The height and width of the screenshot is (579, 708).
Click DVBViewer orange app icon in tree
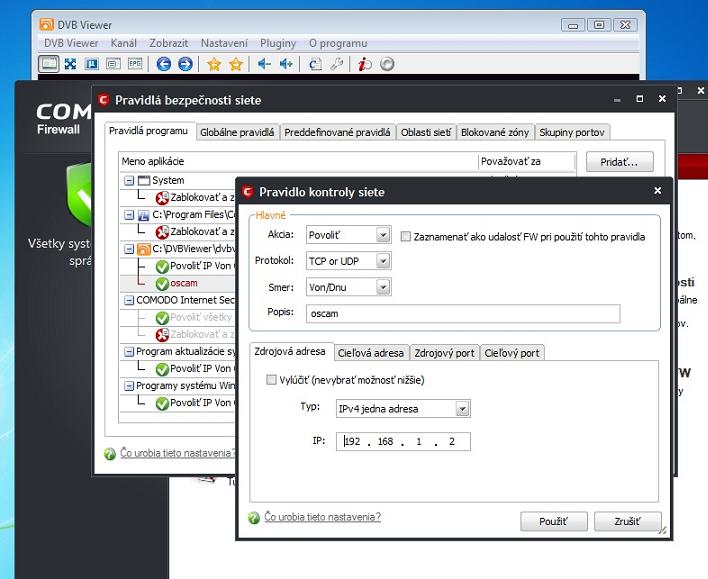144,249
